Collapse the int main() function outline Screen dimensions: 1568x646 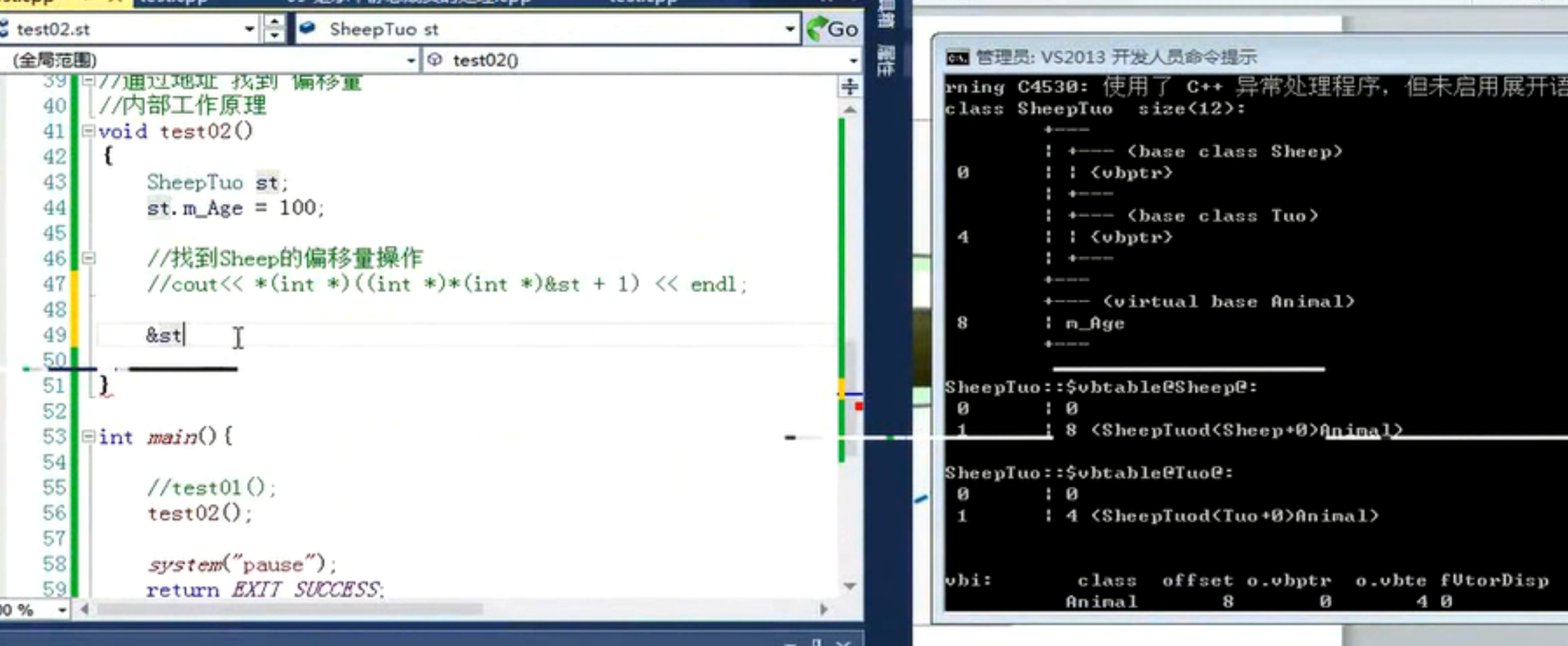click(x=89, y=436)
